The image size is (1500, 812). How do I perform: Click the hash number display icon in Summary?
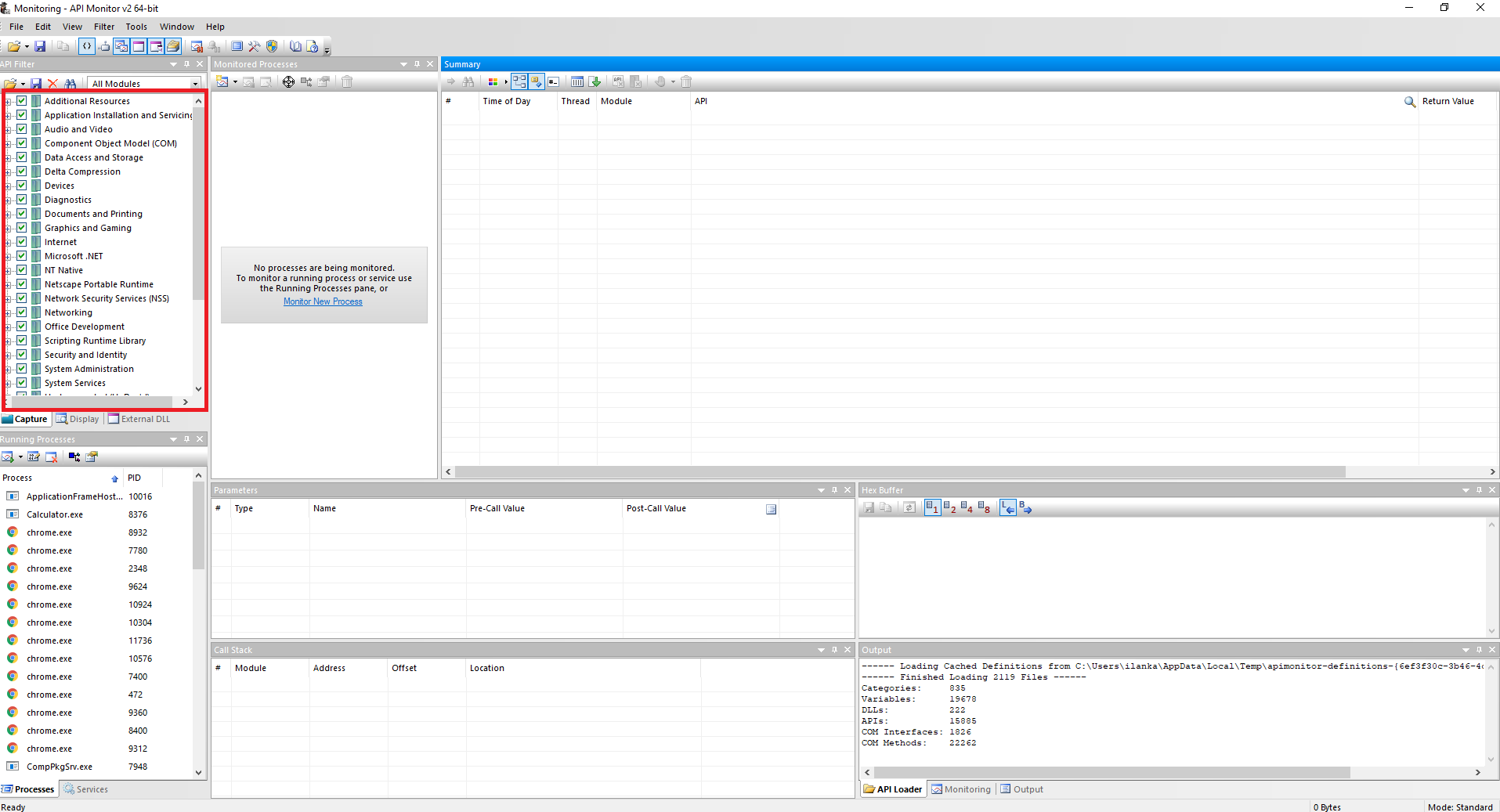click(554, 81)
